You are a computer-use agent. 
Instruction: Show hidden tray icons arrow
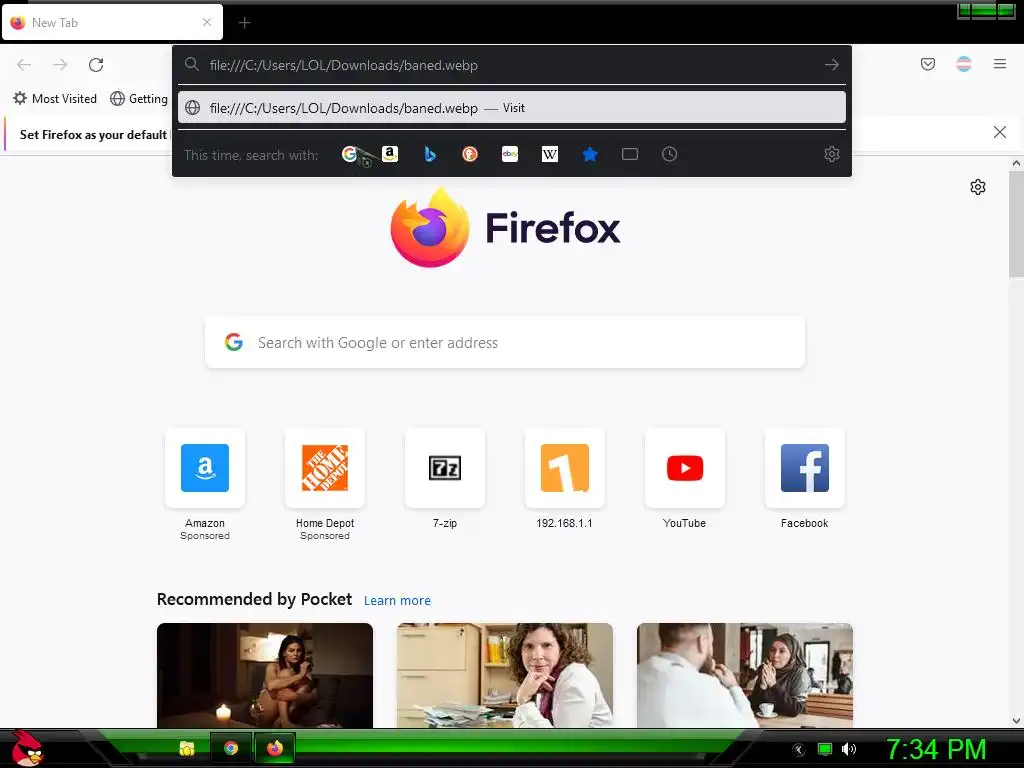[799, 750]
